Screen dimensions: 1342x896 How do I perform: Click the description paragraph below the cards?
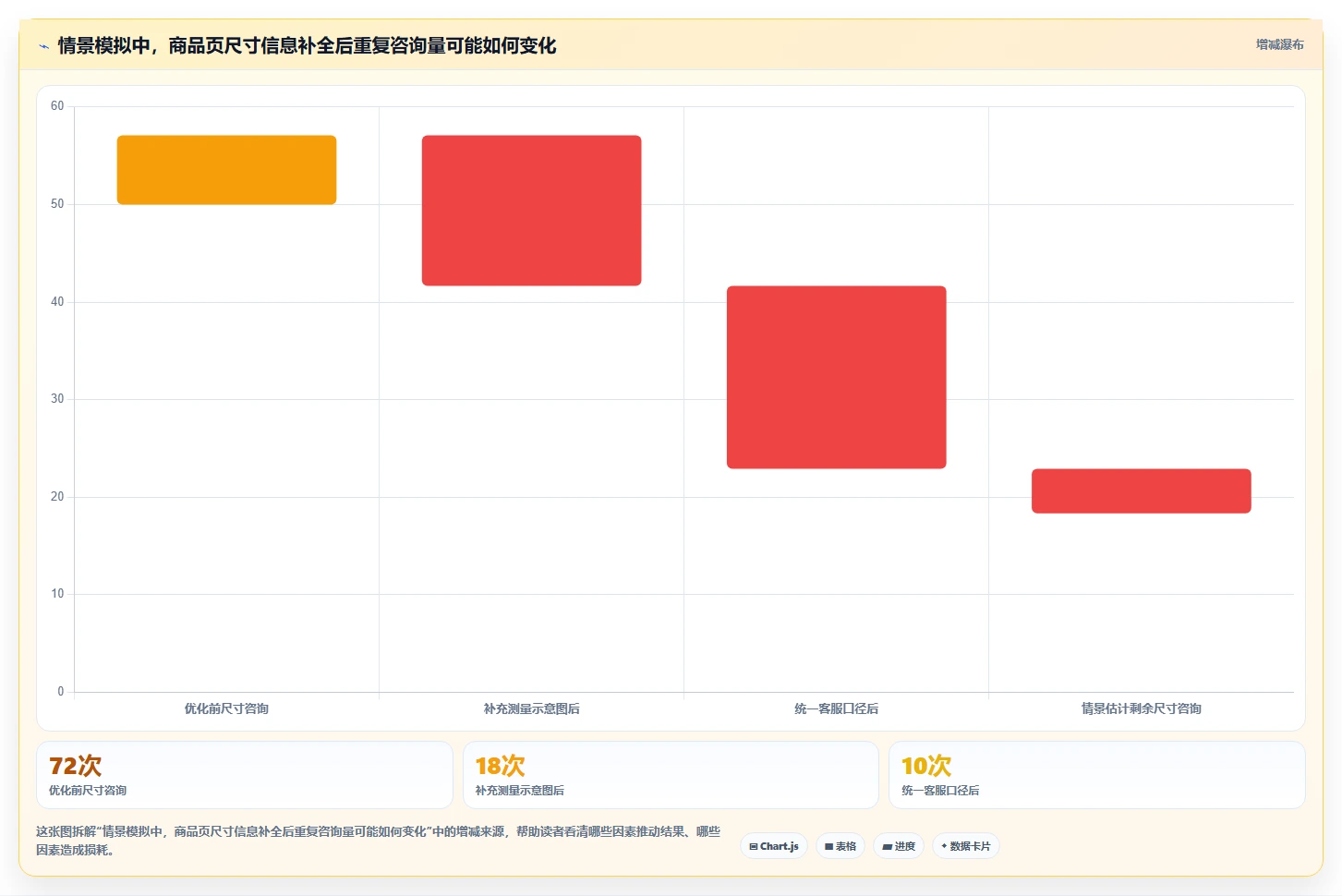(379, 841)
